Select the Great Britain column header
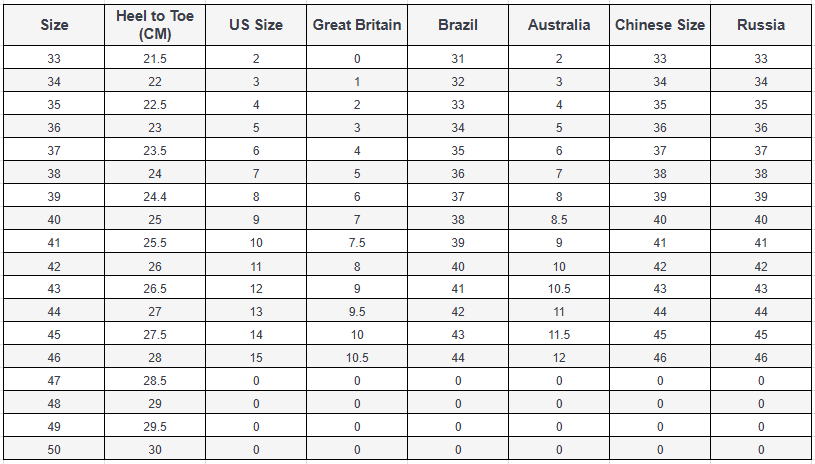The height and width of the screenshot is (464, 815). click(357, 25)
